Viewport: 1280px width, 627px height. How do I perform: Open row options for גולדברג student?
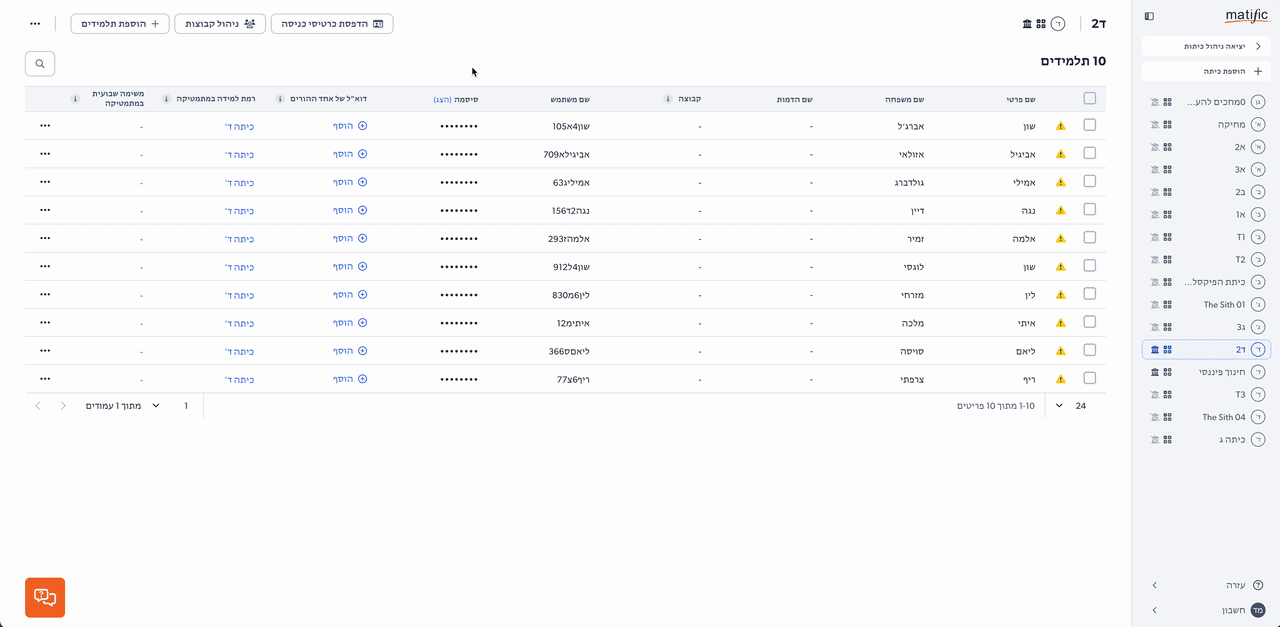click(45, 182)
